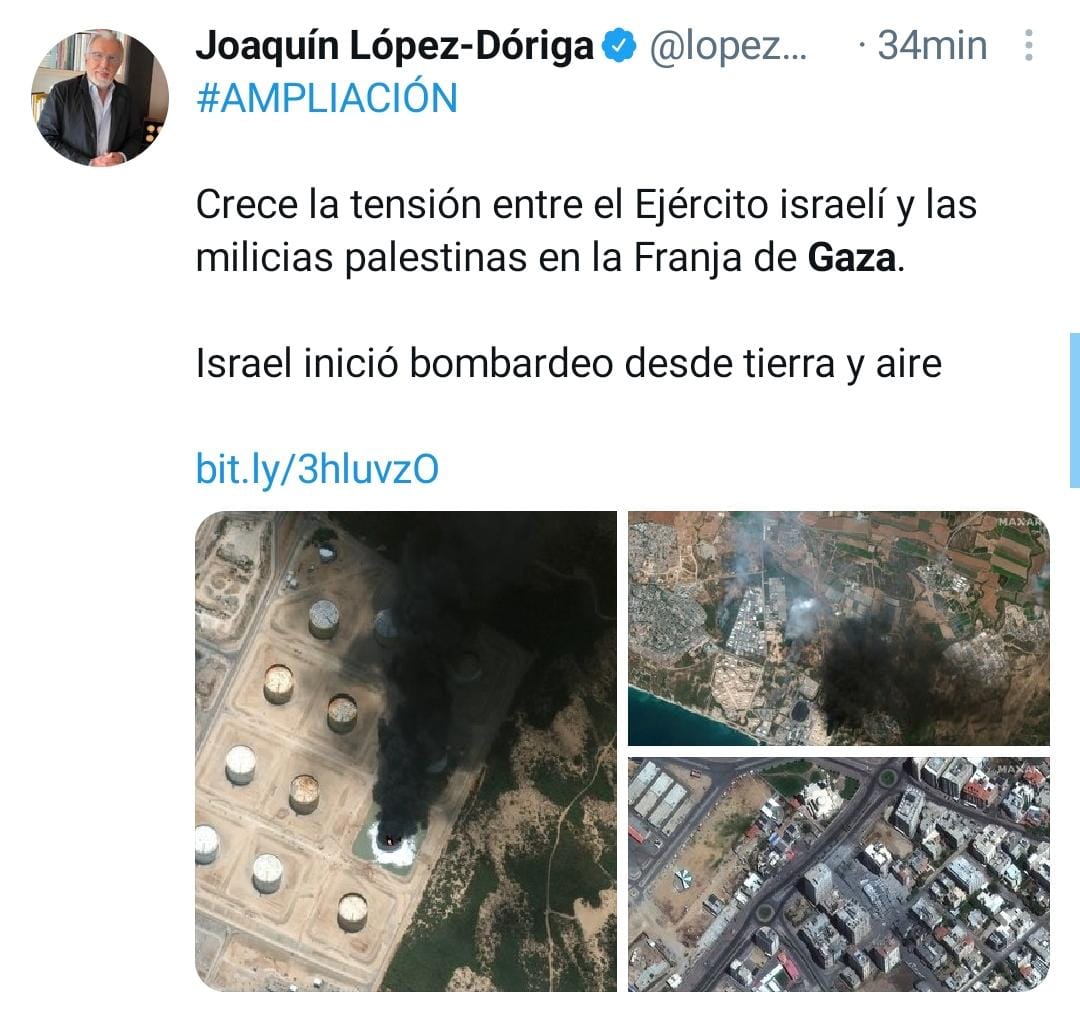Image resolution: width=1080 pixels, height=1009 pixels.
Task: Open the coastal smoke satellite photo
Action: click(838, 628)
